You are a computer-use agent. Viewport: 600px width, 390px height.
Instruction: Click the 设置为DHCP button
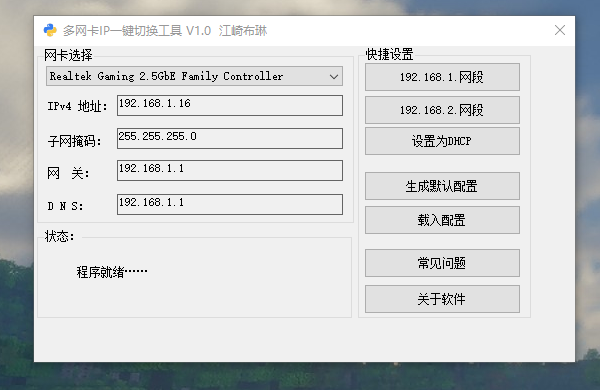(442, 141)
